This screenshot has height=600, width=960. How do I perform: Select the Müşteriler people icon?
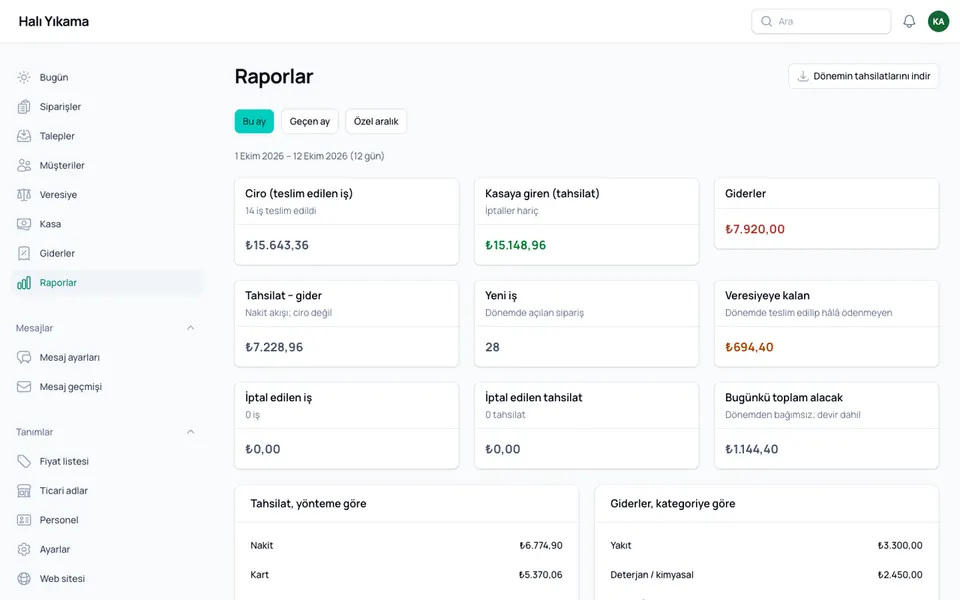tap(24, 165)
